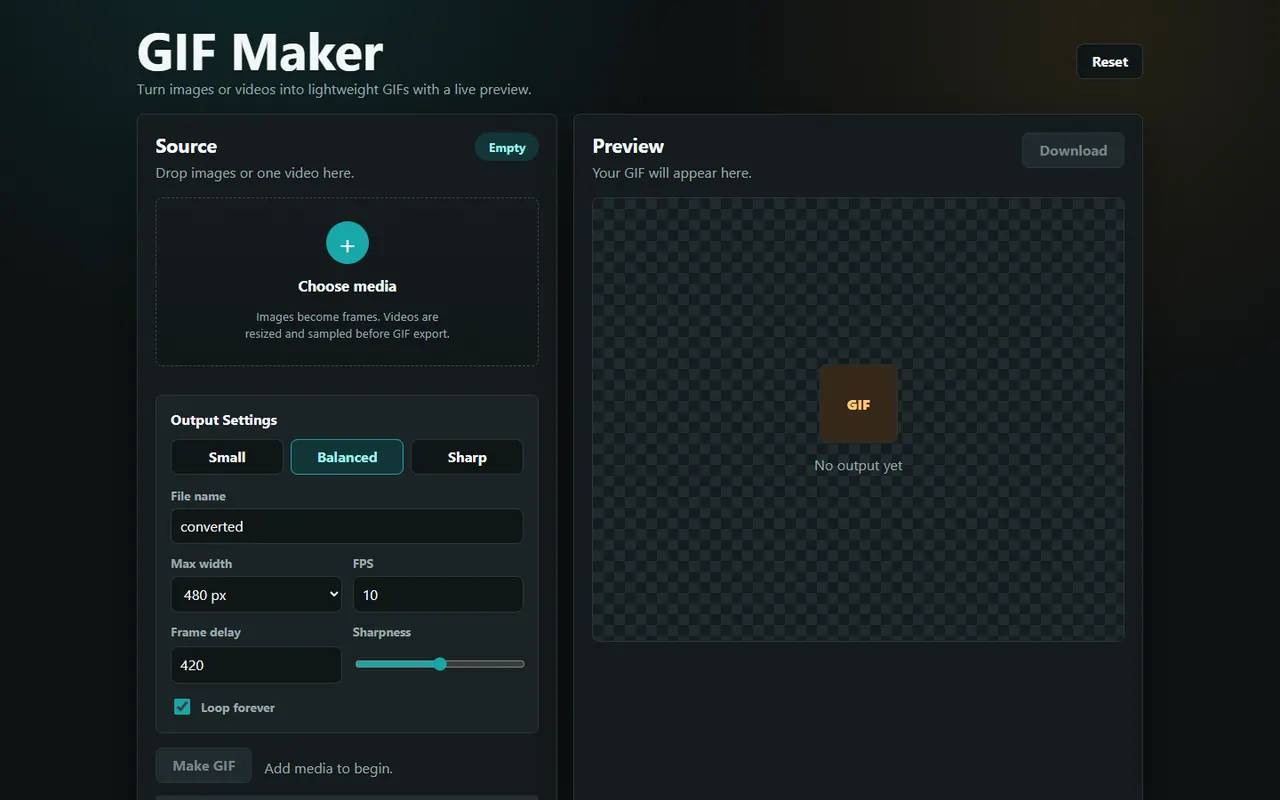
Task: Click the No output yet text
Action: (858, 466)
